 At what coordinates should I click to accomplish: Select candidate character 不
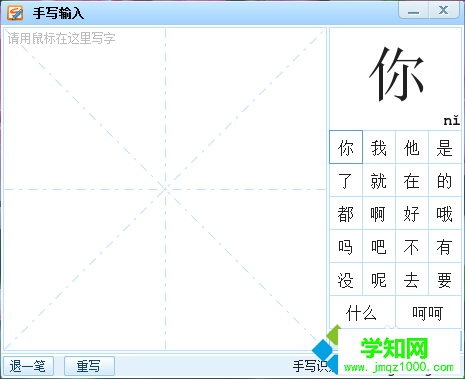pyautogui.click(x=412, y=246)
